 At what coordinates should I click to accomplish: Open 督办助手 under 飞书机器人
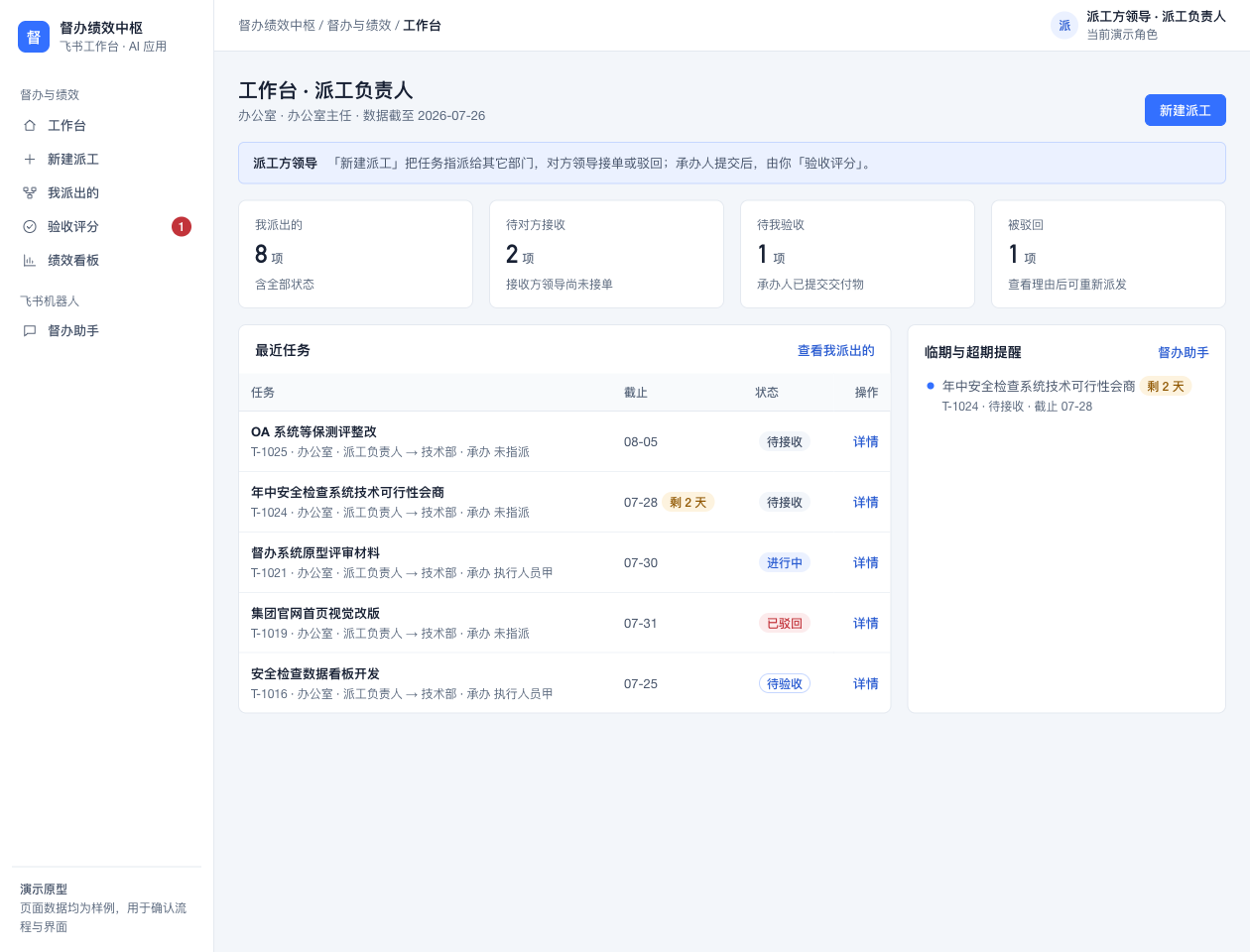(x=107, y=331)
